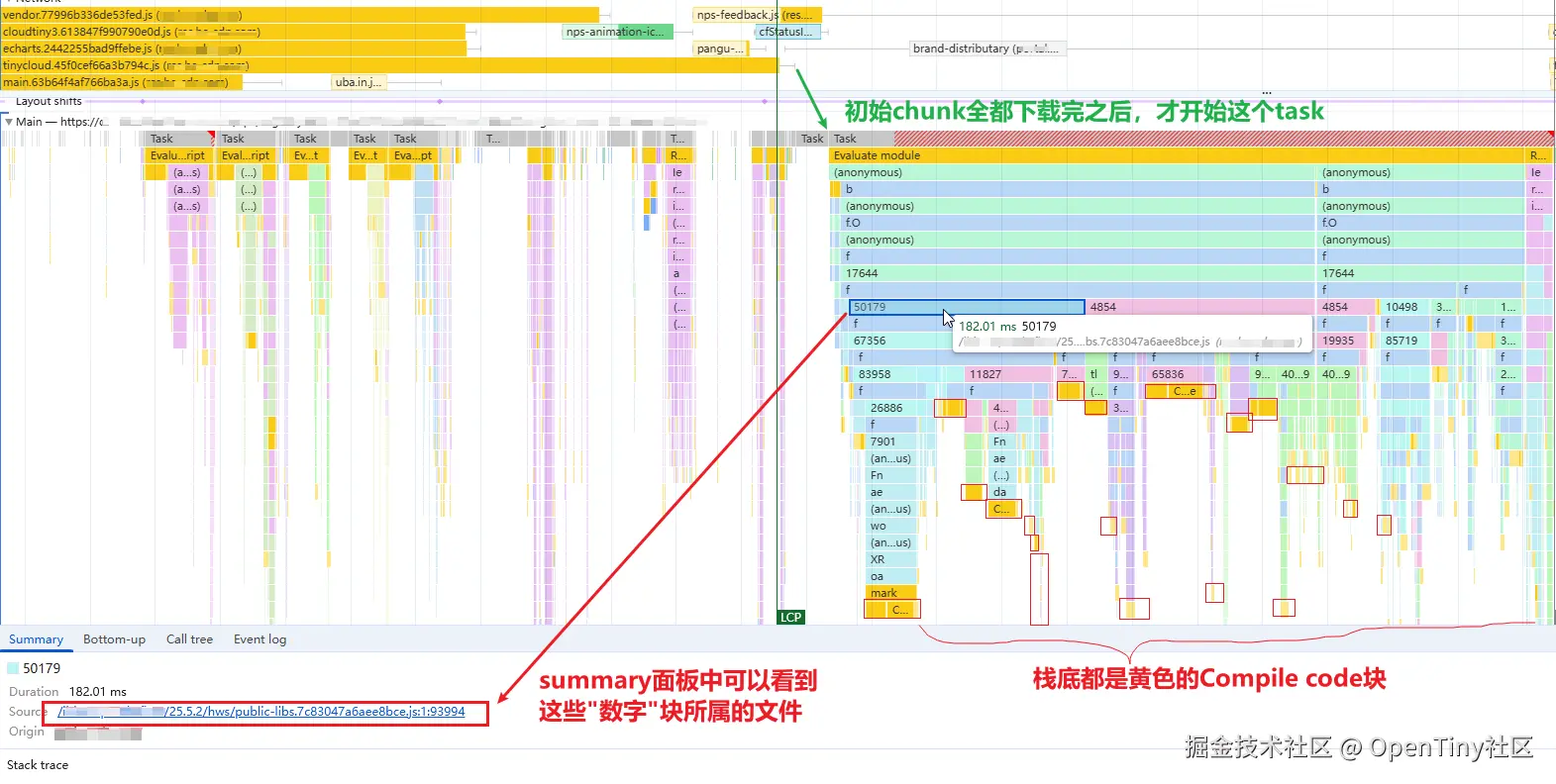
Task: Select the Evaluate module block
Action: 1177,155
